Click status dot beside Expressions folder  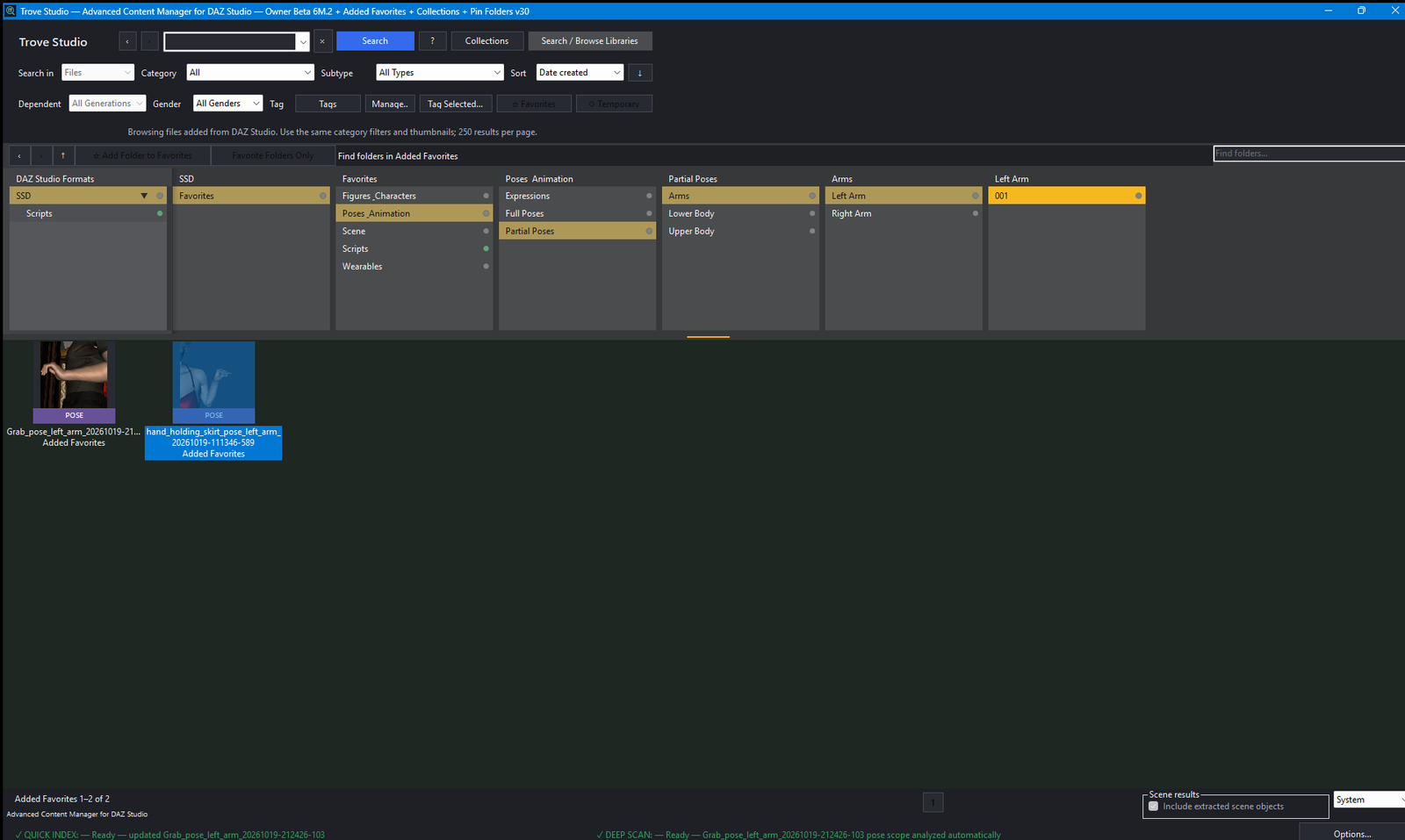[649, 196]
